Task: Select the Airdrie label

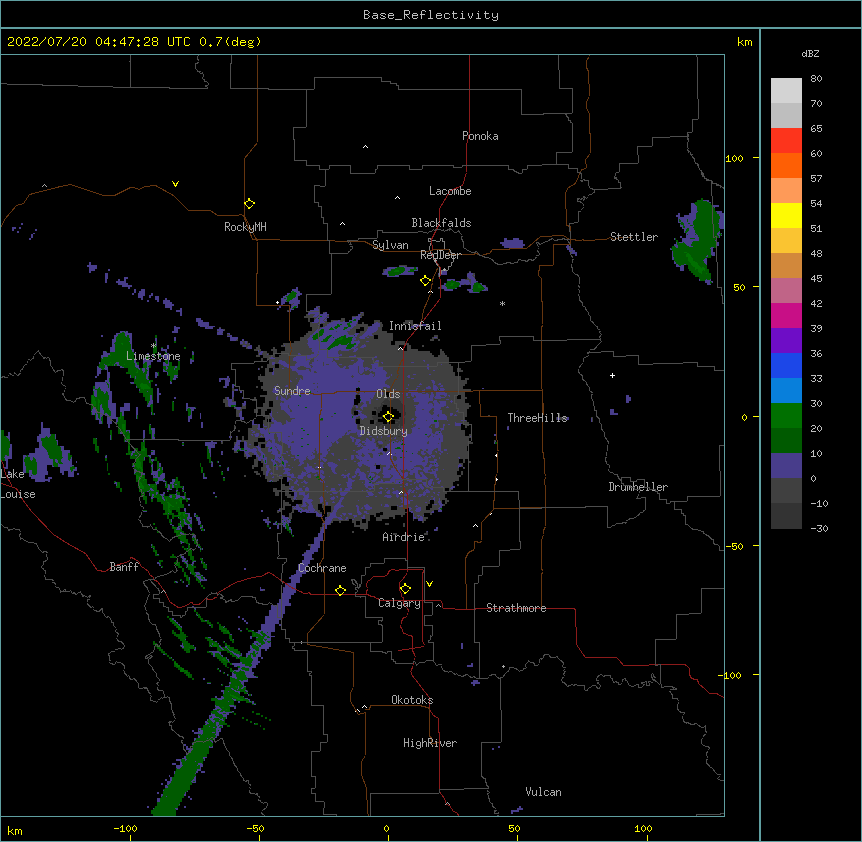Action: [x=404, y=537]
